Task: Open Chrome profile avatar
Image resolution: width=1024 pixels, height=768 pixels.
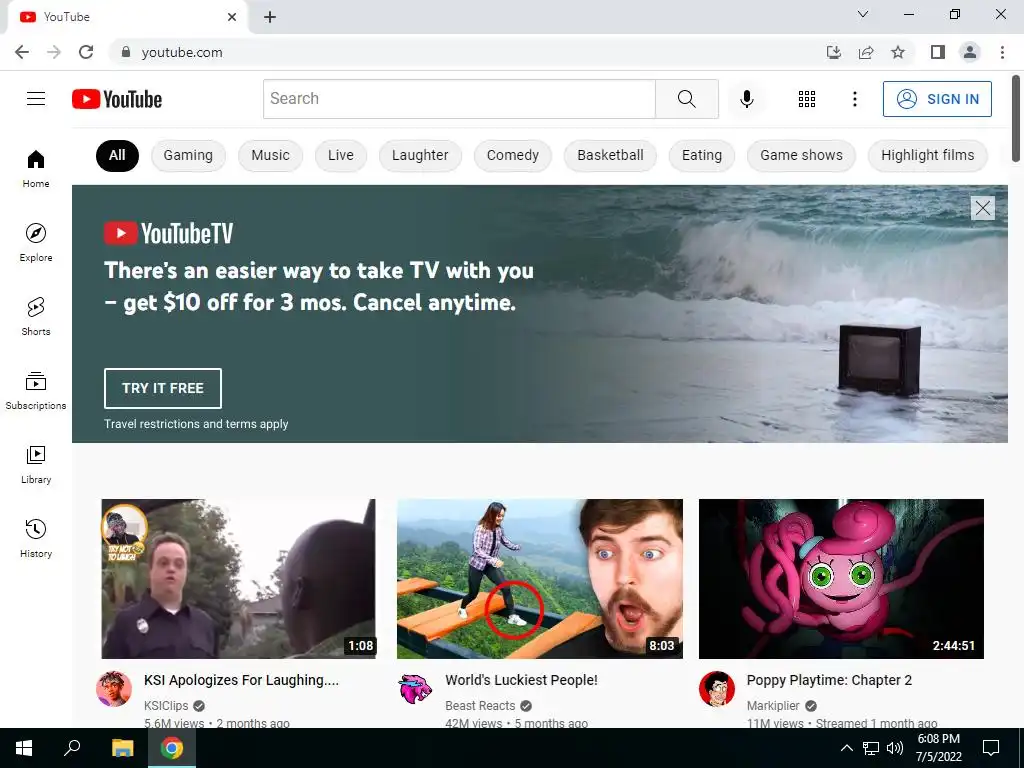Action: coord(970,52)
